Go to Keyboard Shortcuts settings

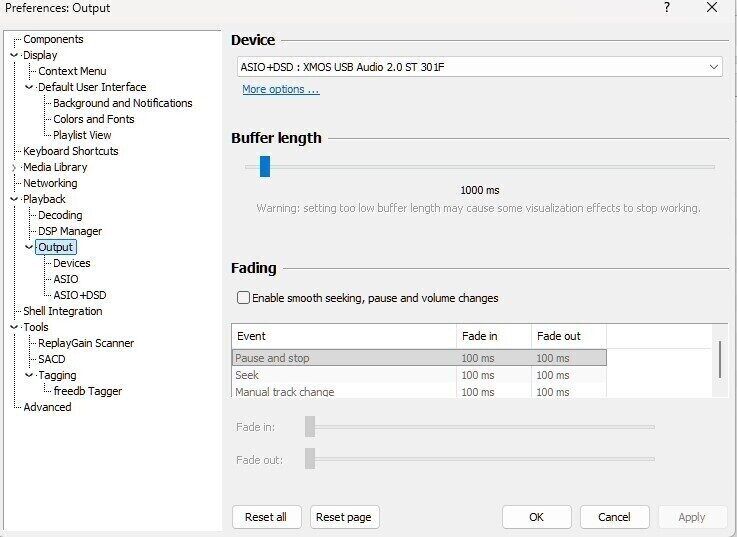tap(70, 151)
